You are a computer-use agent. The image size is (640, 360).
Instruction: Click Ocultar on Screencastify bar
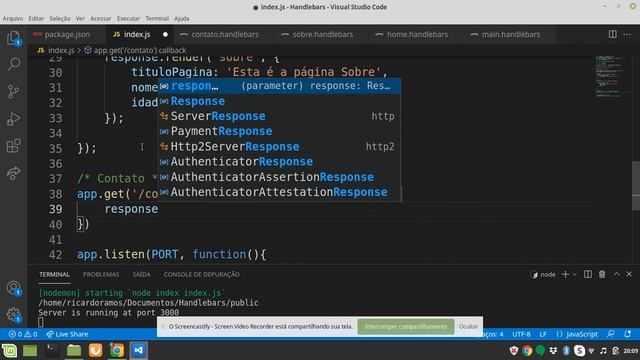point(468,327)
